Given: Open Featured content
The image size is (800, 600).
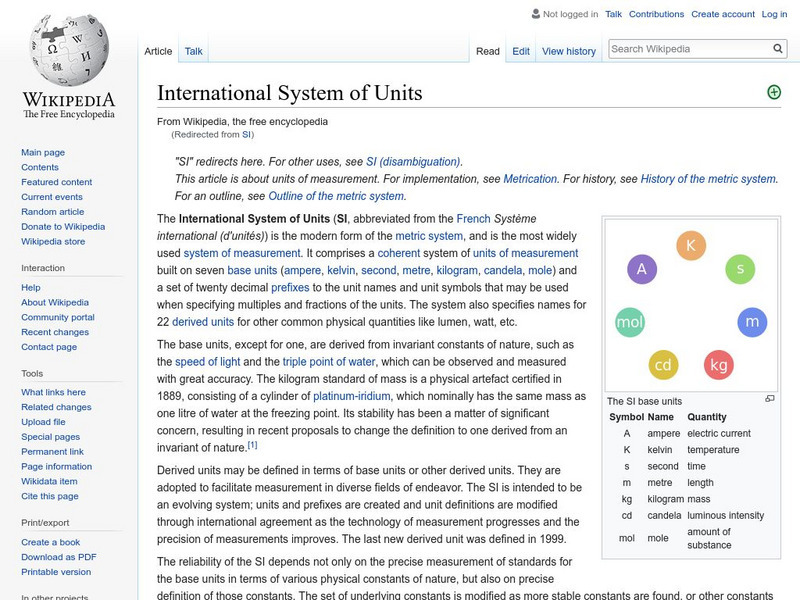Looking at the screenshot, I should point(57,182).
